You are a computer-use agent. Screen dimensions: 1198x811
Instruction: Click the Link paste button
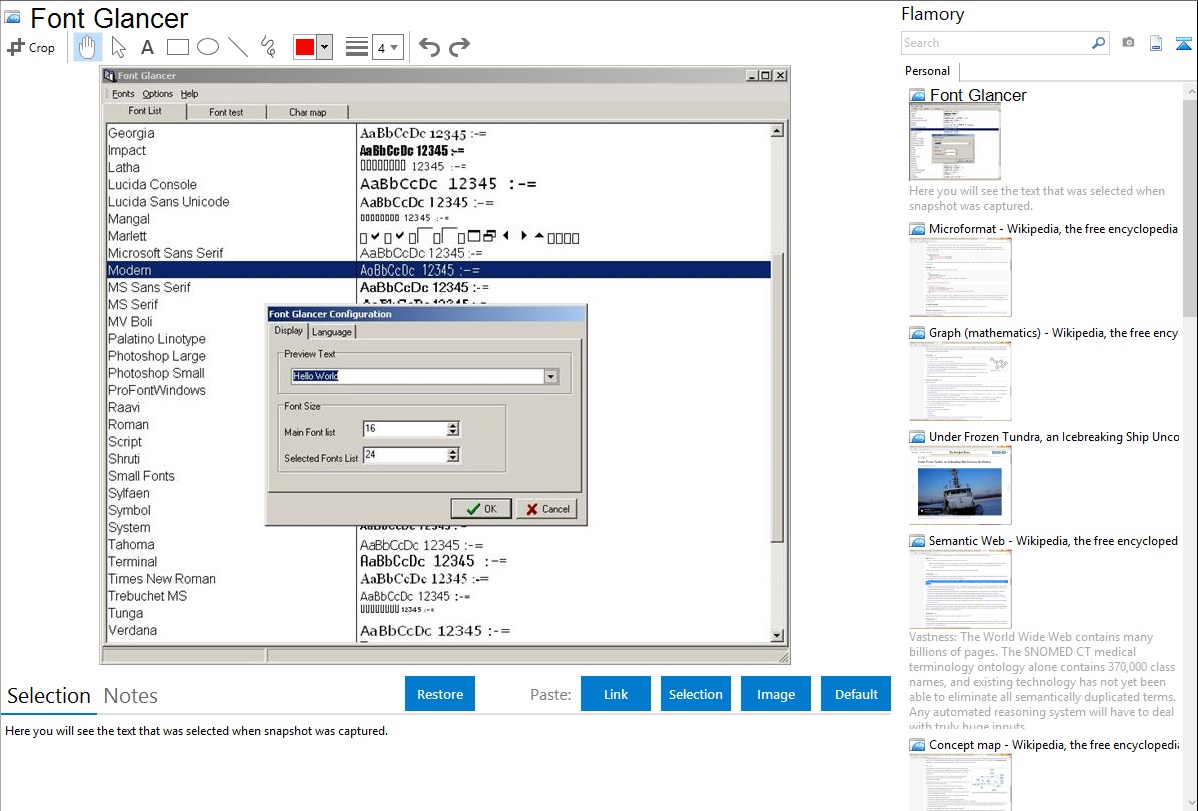coord(616,694)
